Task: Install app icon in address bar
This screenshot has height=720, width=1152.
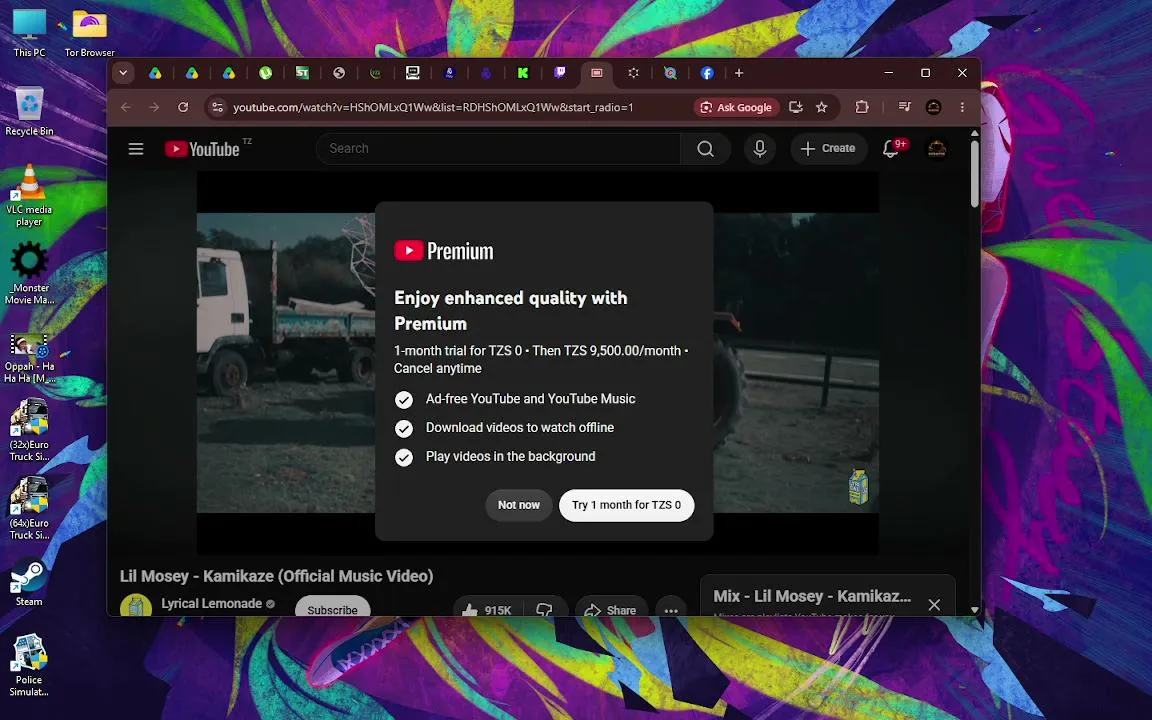Action: 796,107
